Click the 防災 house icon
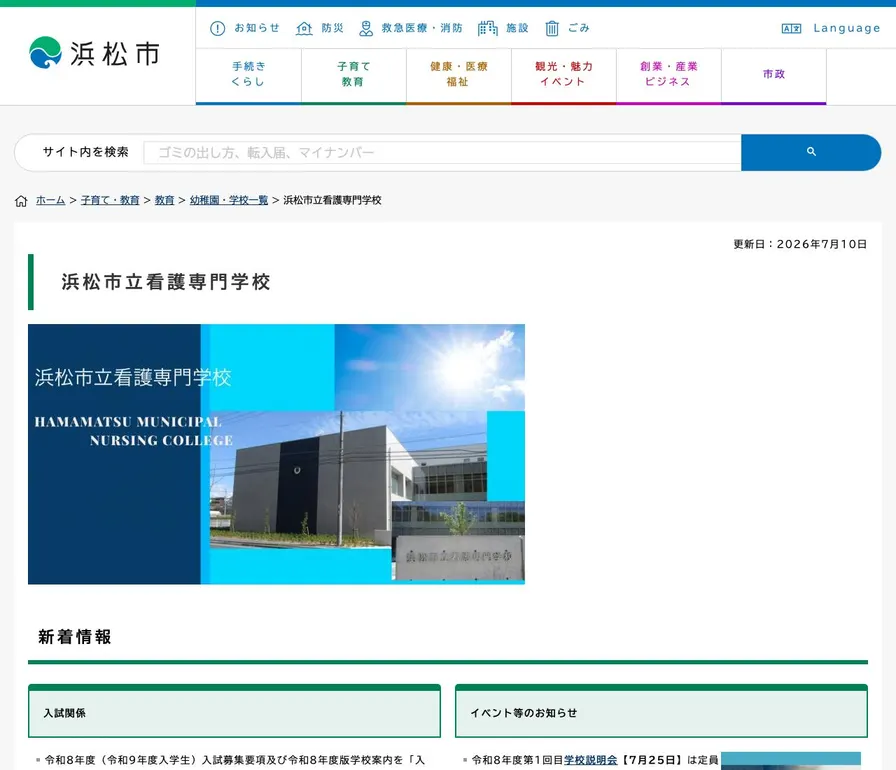This screenshot has width=896, height=770. tap(304, 28)
